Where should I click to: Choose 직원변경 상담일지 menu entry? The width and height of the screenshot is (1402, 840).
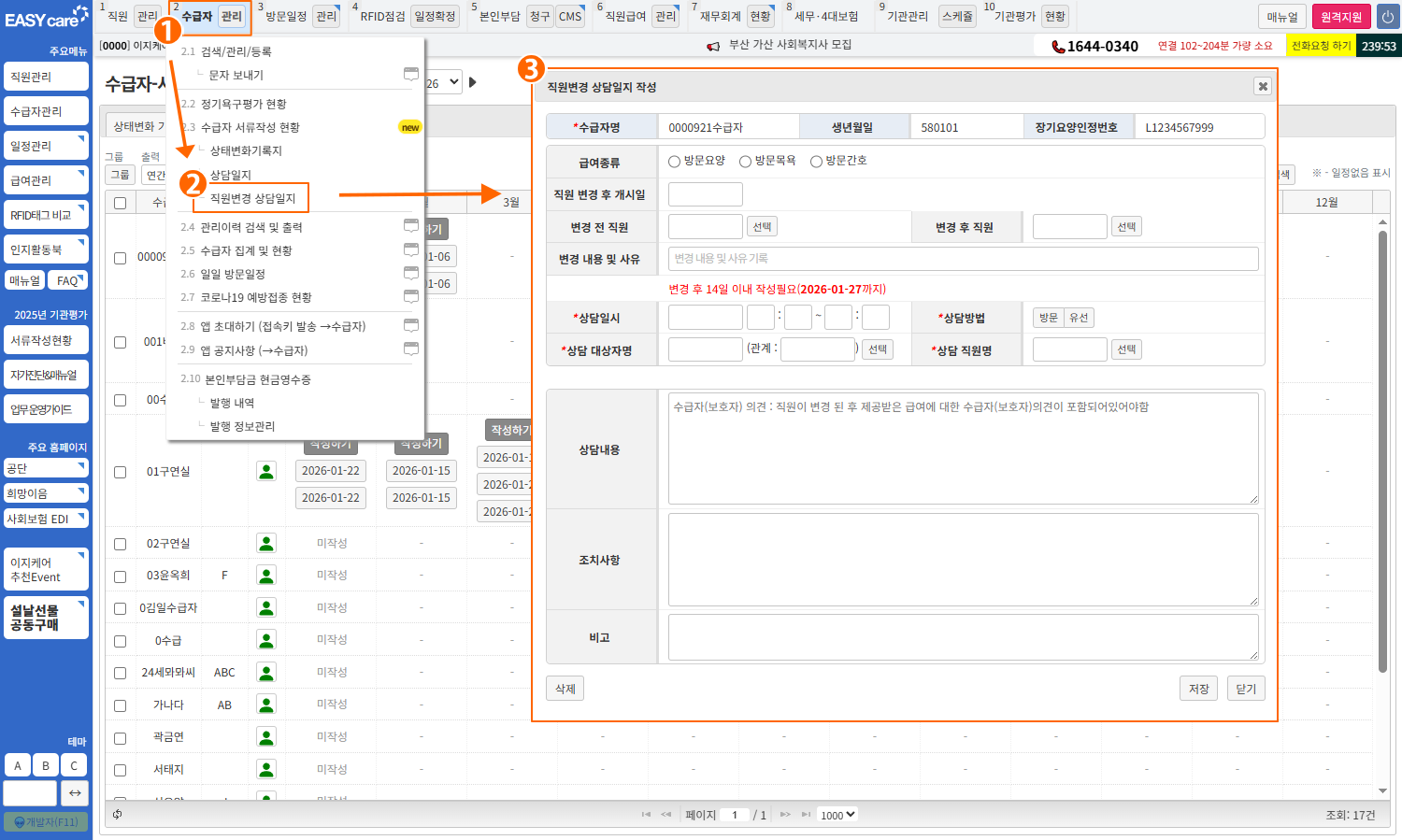click(x=252, y=198)
